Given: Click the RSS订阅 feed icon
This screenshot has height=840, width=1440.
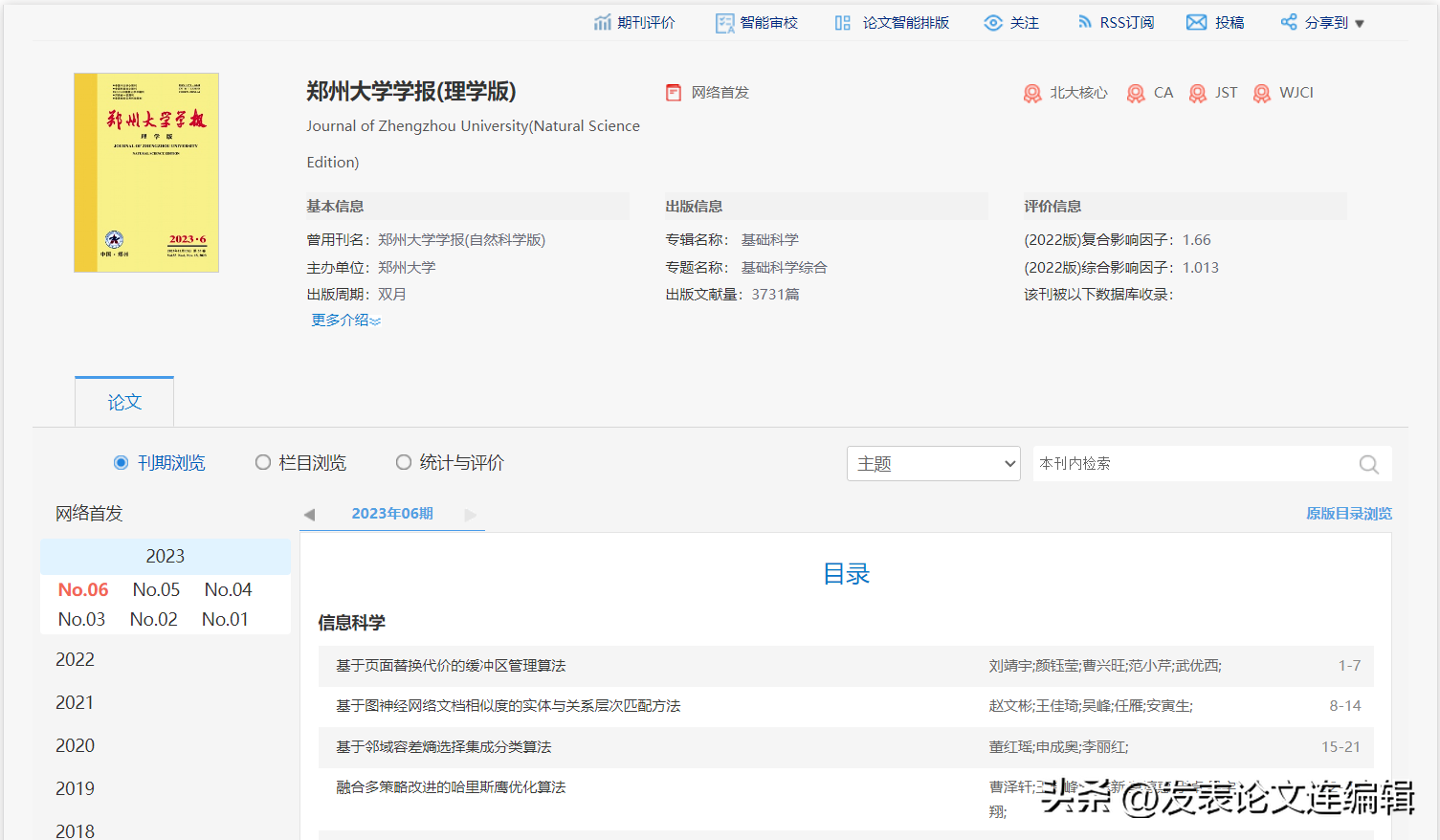Looking at the screenshot, I should 1084,22.
